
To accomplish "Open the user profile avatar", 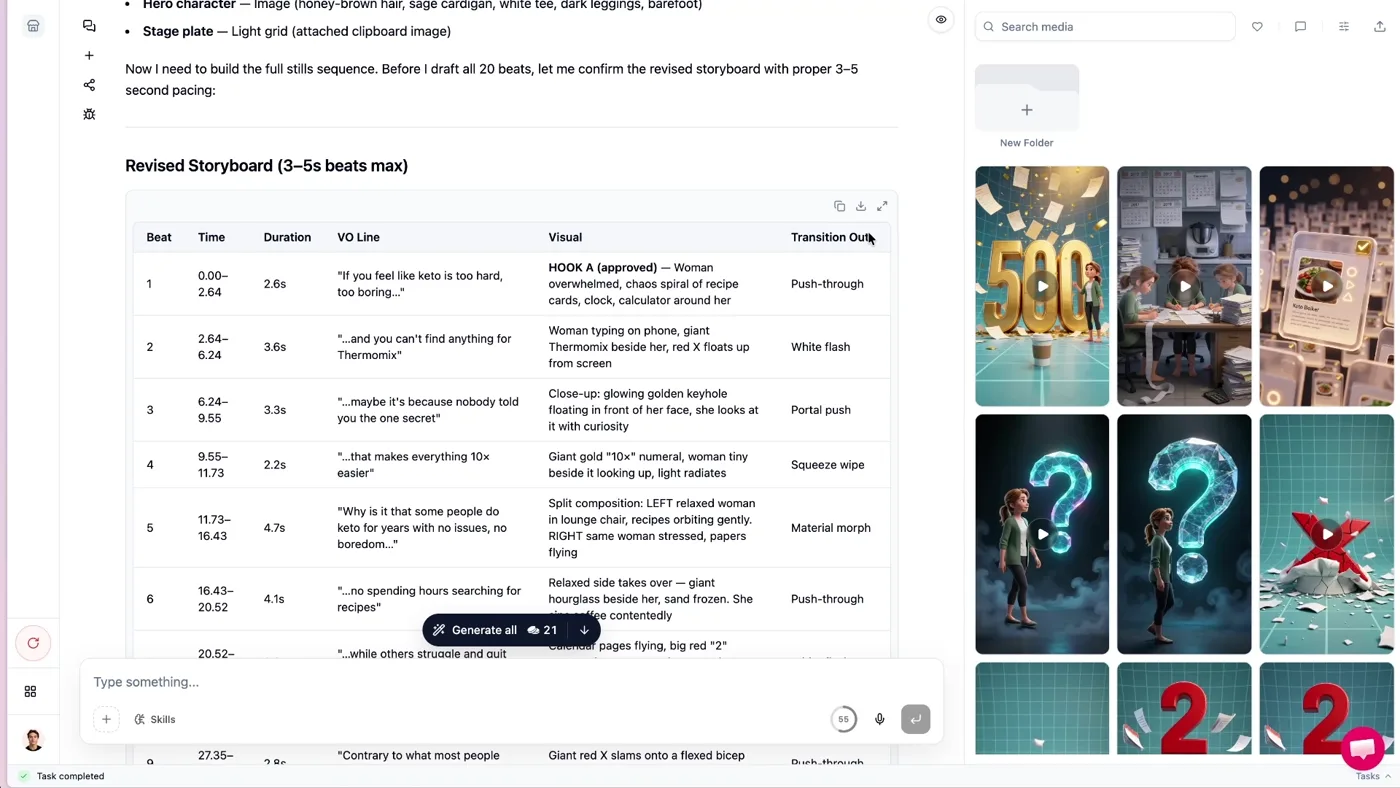I will [33, 740].
